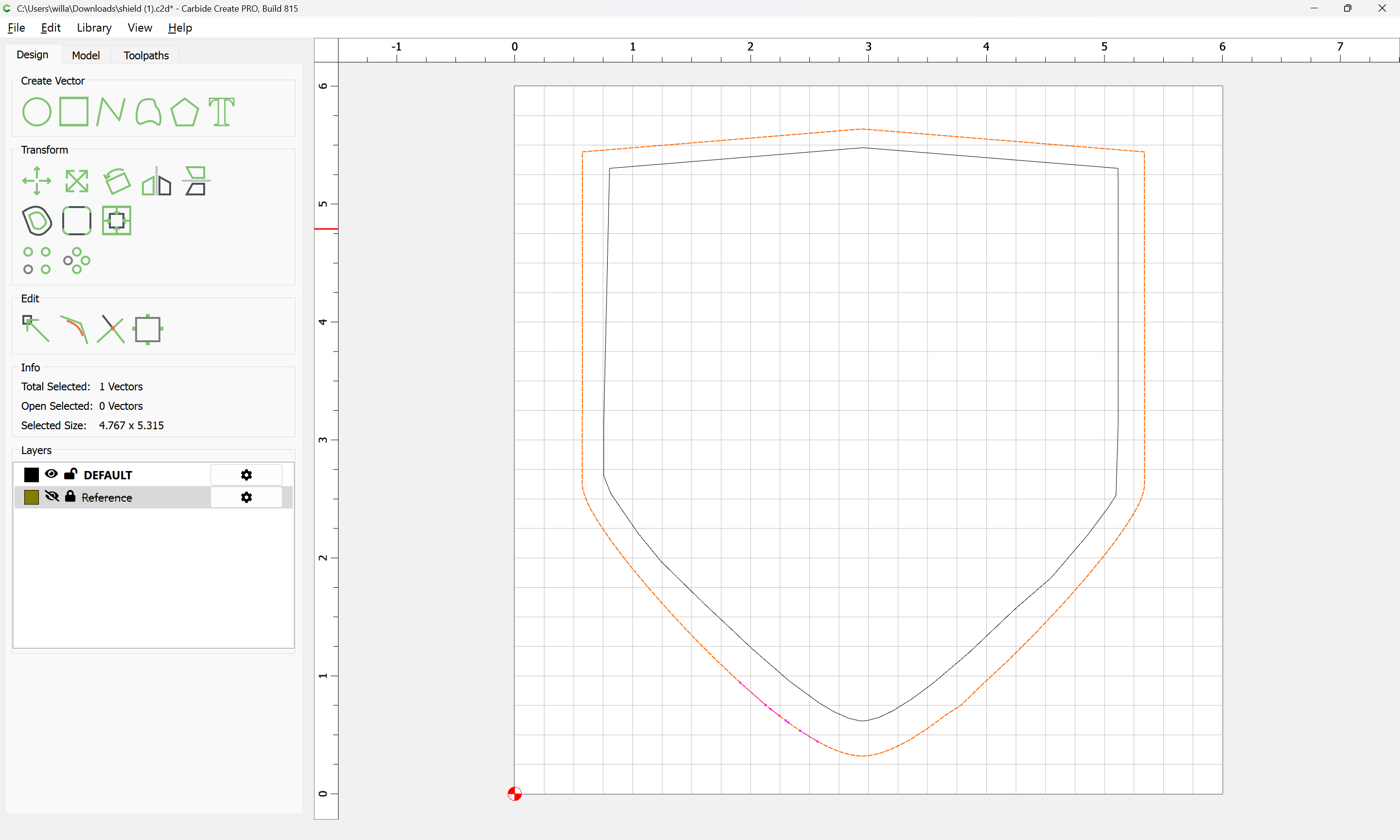Select the Circle vector tool
This screenshot has height=840, width=1400.
(37, 111)
